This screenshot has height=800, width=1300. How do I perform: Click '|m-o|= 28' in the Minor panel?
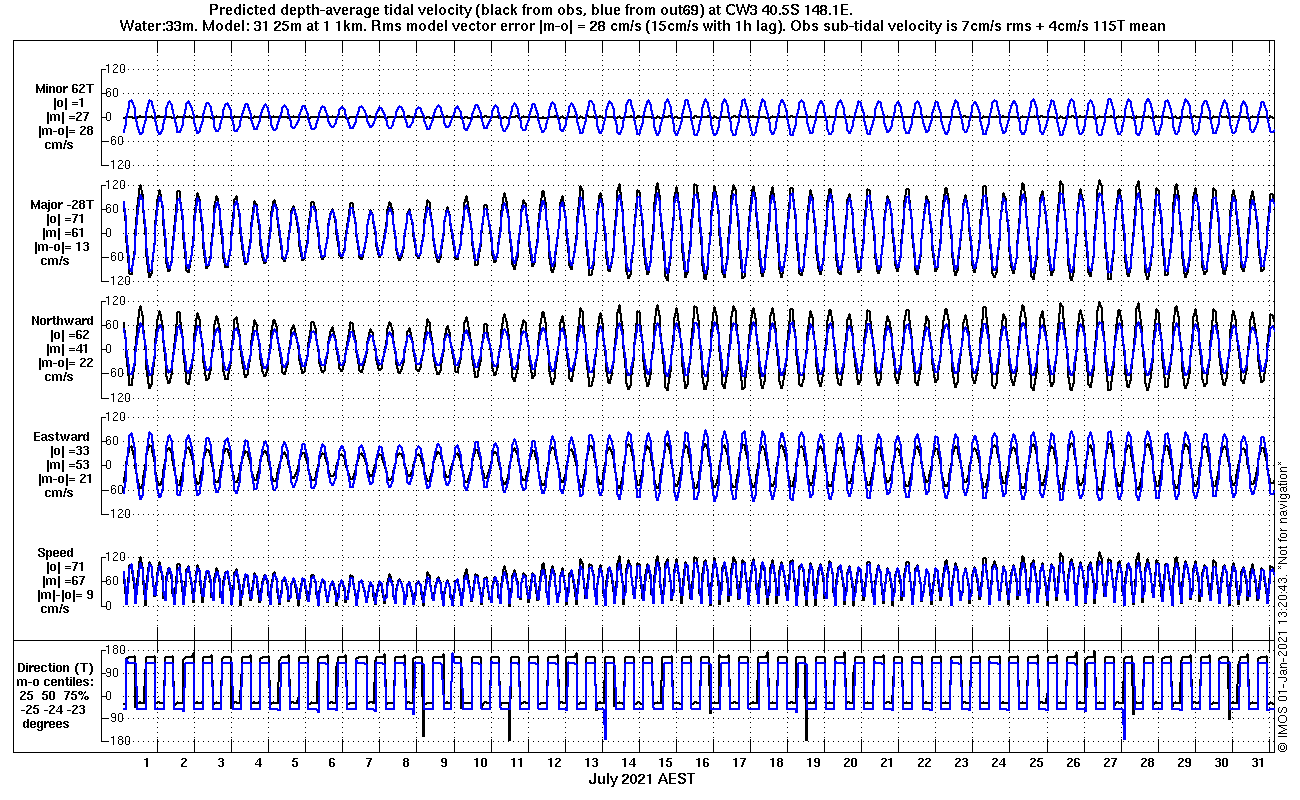click(66, 132)
